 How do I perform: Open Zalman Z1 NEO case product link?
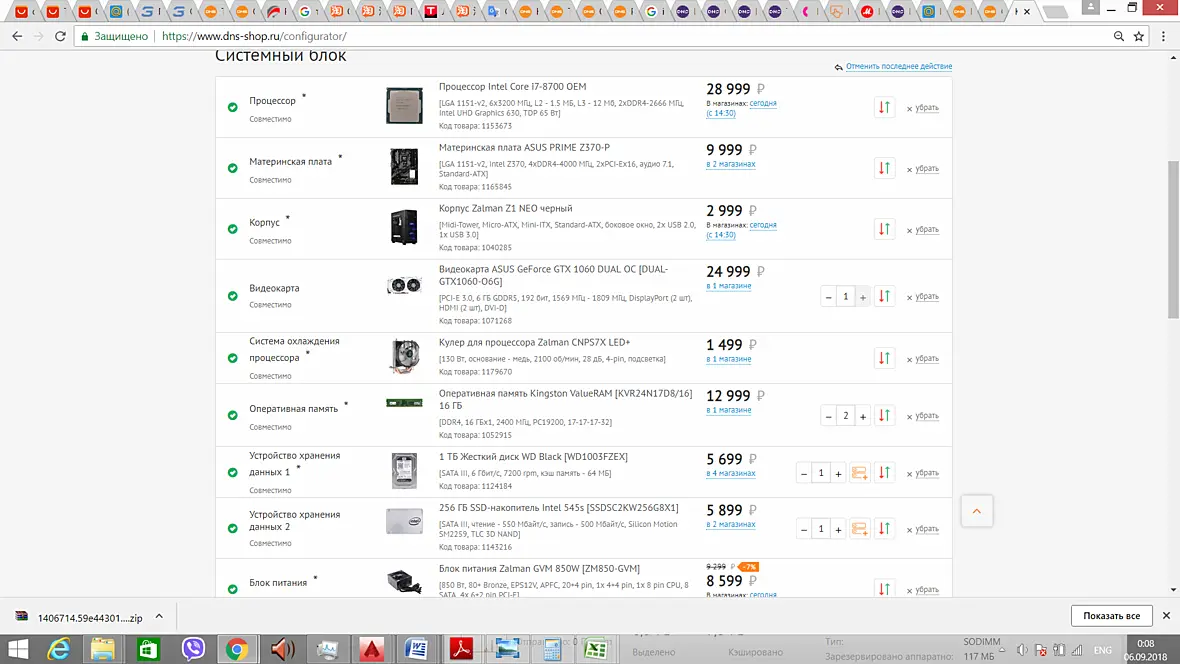click(506, 209)
